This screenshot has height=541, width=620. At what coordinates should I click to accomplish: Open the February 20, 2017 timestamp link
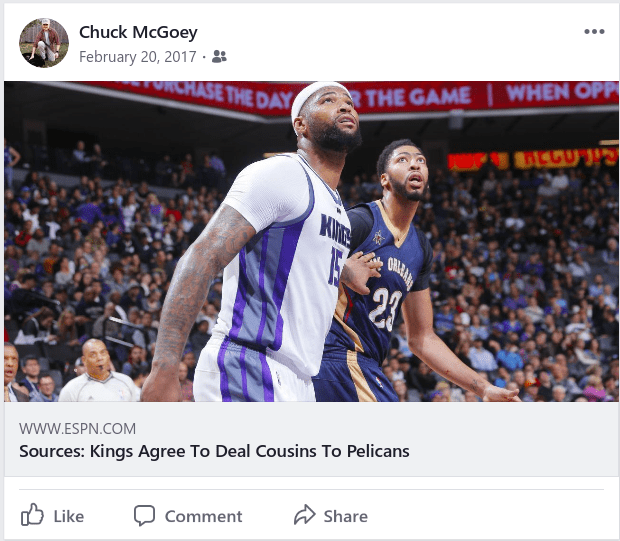tap(138, 57)
